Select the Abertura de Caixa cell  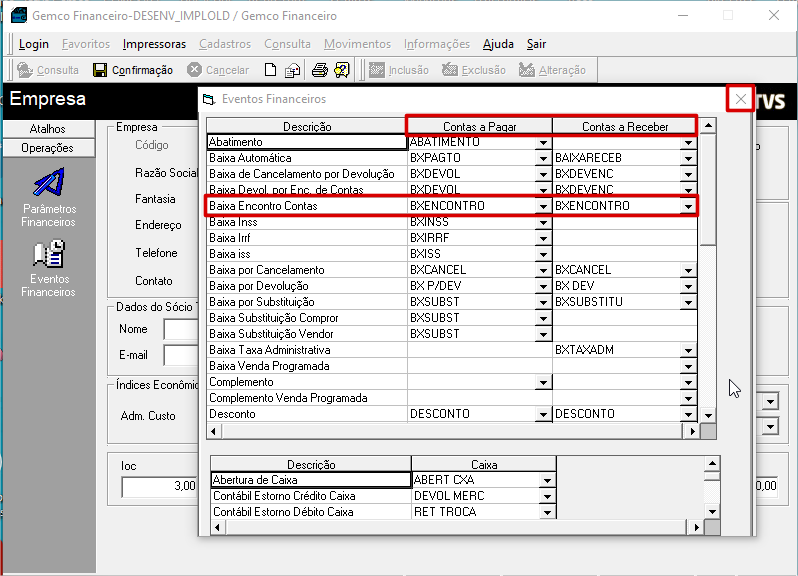click(310, 480)
